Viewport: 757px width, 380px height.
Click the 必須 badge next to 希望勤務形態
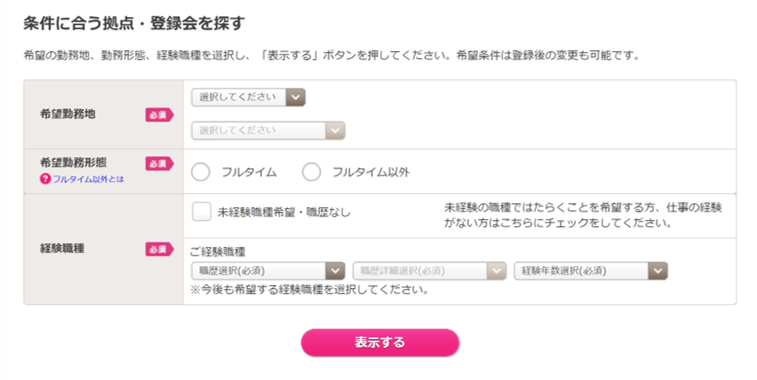159,164
